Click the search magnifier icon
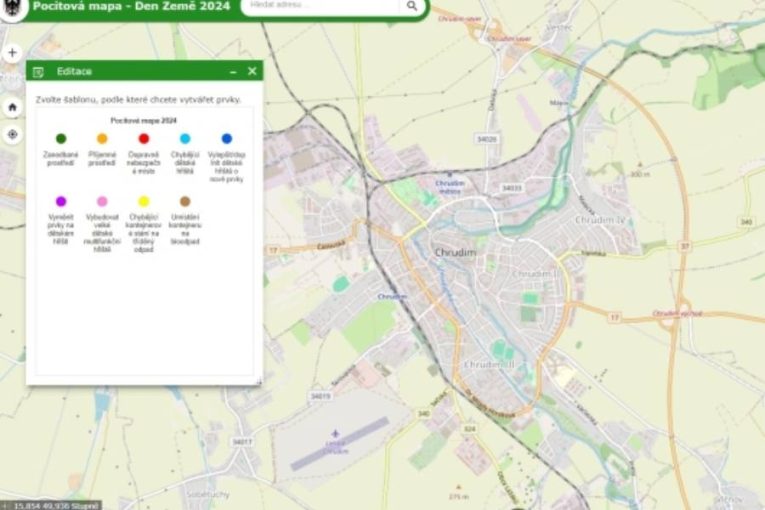This screenshot has height=510, width=765. [411, 6]
